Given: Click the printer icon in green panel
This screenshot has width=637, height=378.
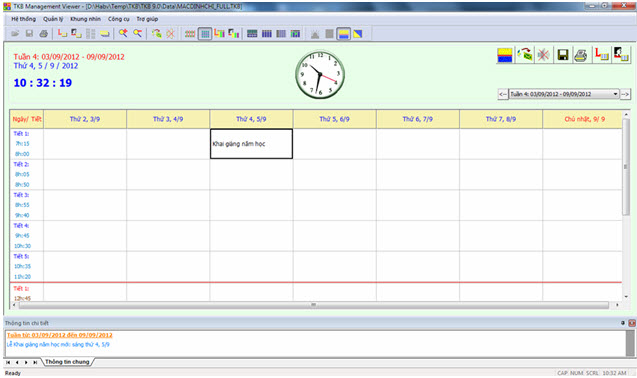Looking at the screenshot, I should point(581,55).
